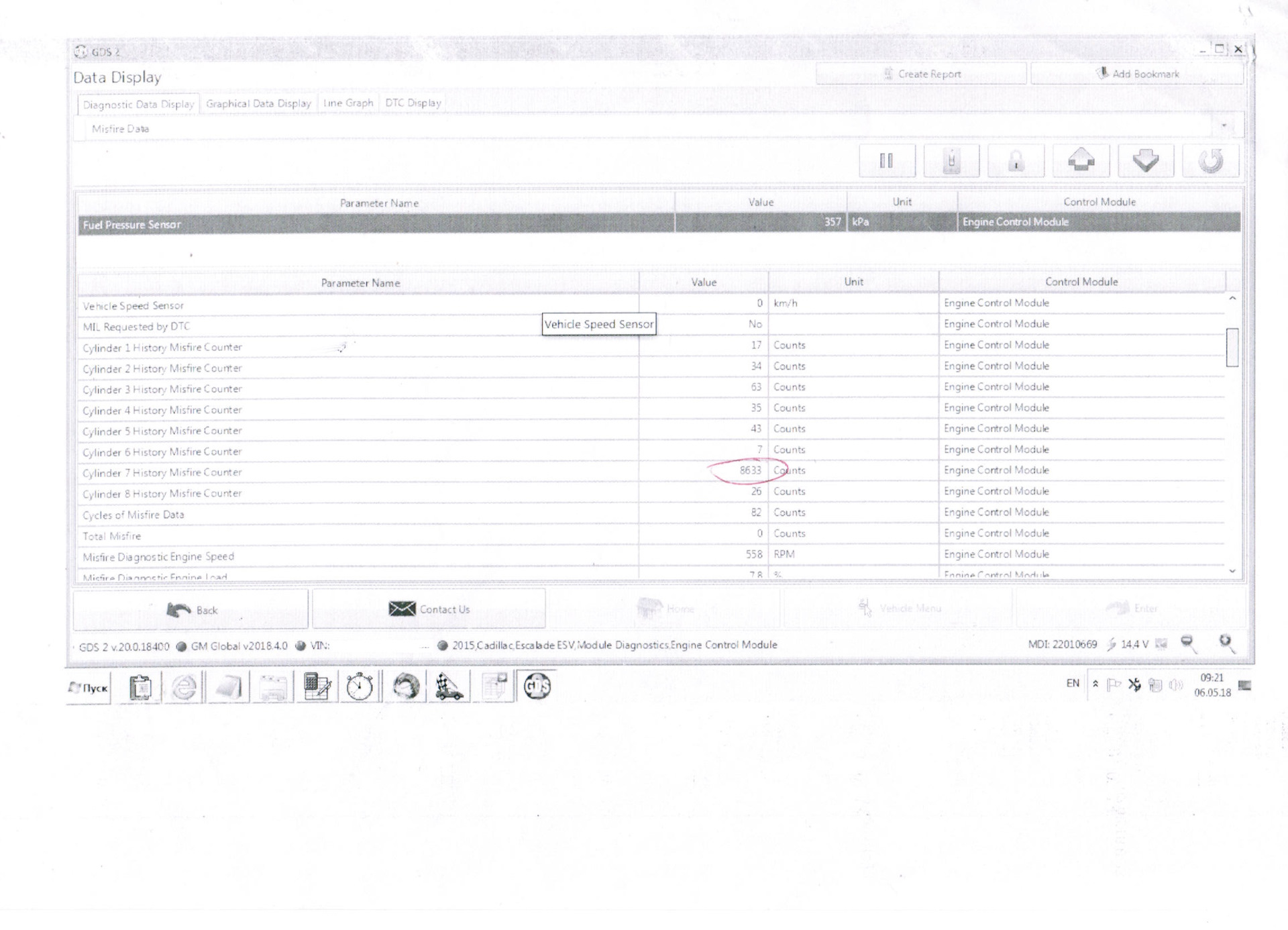
Task: Click the GDS icon in taskbar
Action: click(x=537, y=686)
